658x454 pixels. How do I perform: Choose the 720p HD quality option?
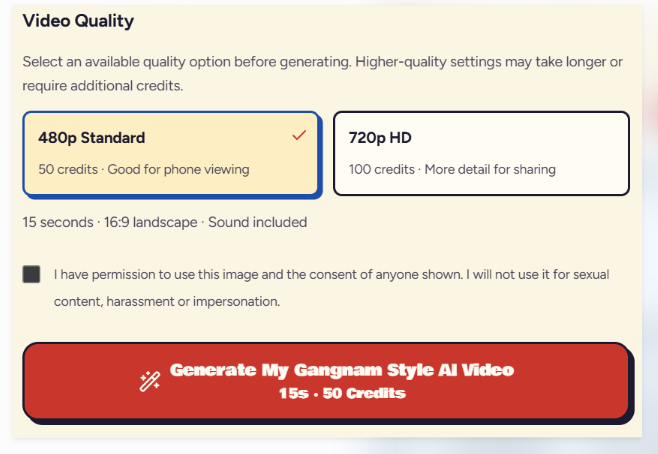tap(481, 153)
